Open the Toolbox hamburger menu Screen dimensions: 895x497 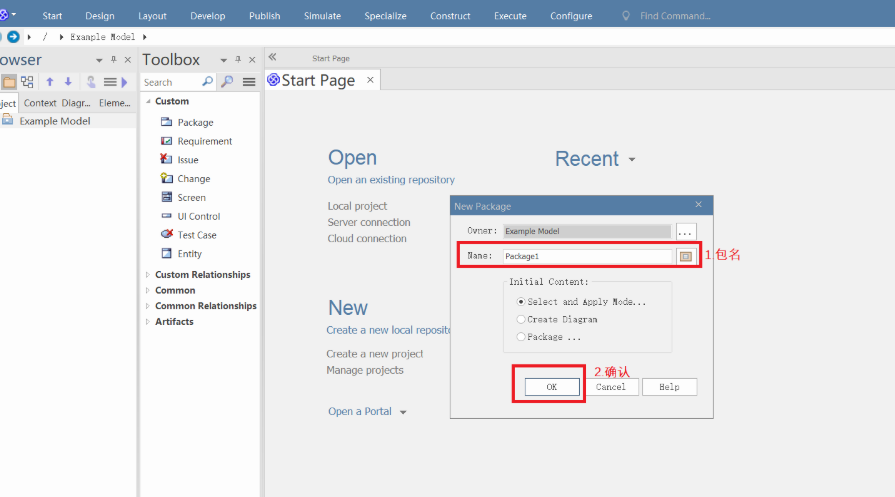pyautogui.click(x=249, y=82)
